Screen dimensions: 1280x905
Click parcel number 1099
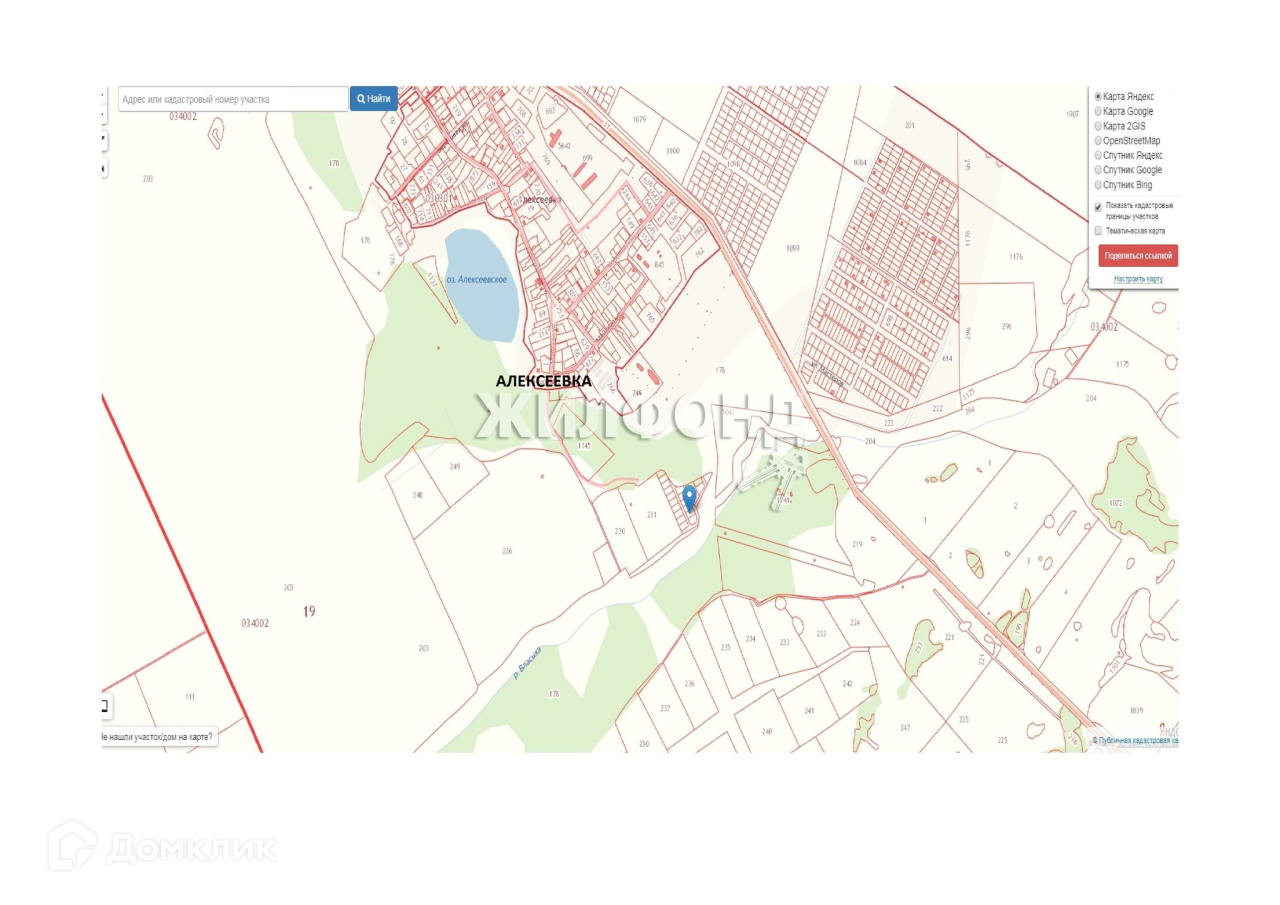pyautogui.click(x=794, y=248)
